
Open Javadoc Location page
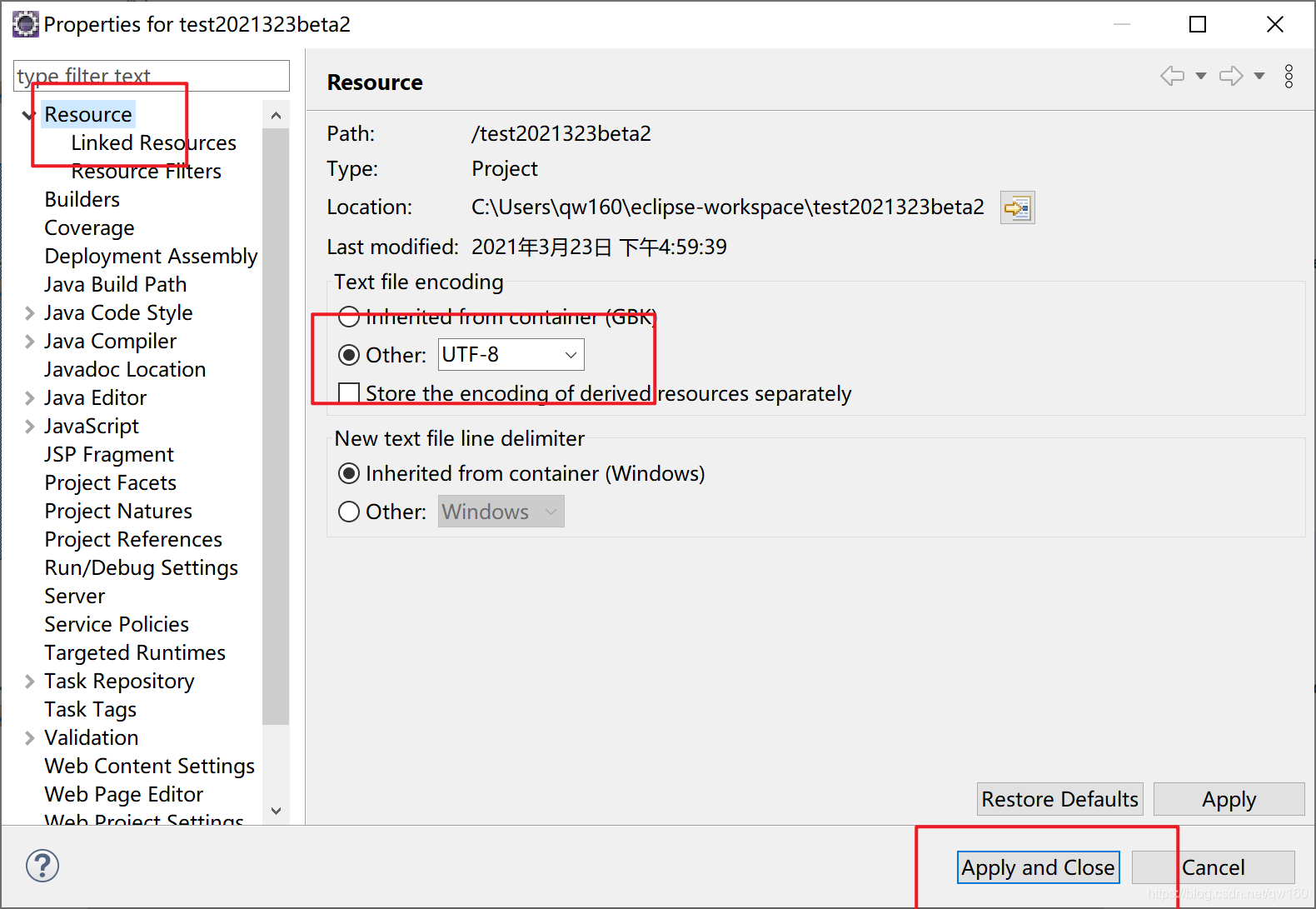pyautogui.click(x=125, y=369)
